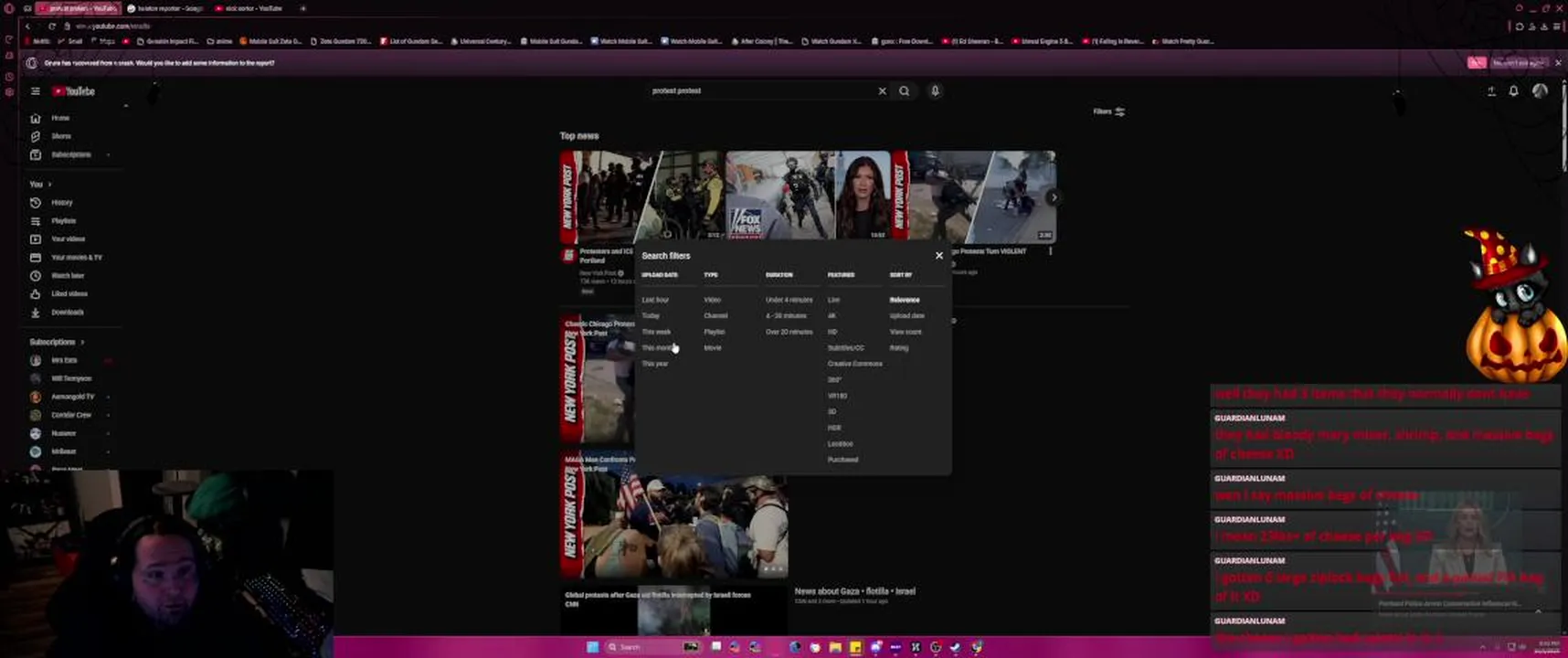Open Playlists in the sidebar
Viewport: 1568px width, 658px height.
click(63, 221)
